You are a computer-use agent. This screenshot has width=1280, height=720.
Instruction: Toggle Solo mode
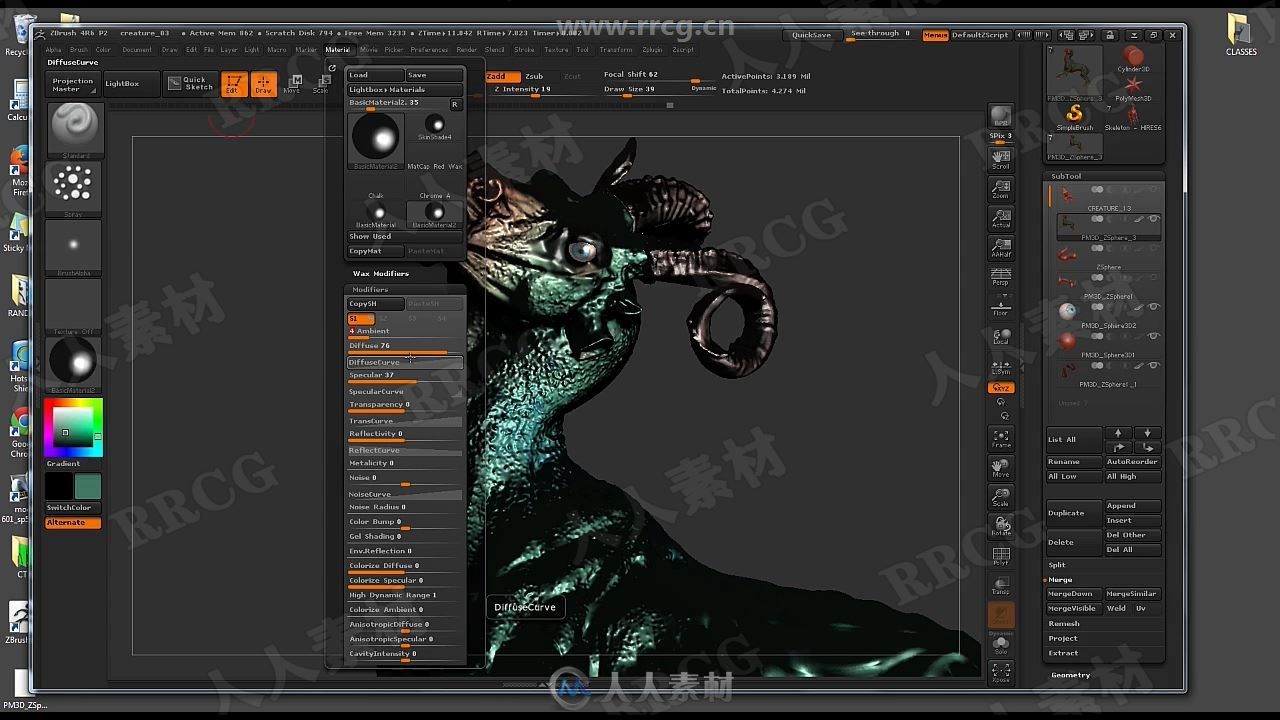pyautogui.click(x=1001, y=645)
